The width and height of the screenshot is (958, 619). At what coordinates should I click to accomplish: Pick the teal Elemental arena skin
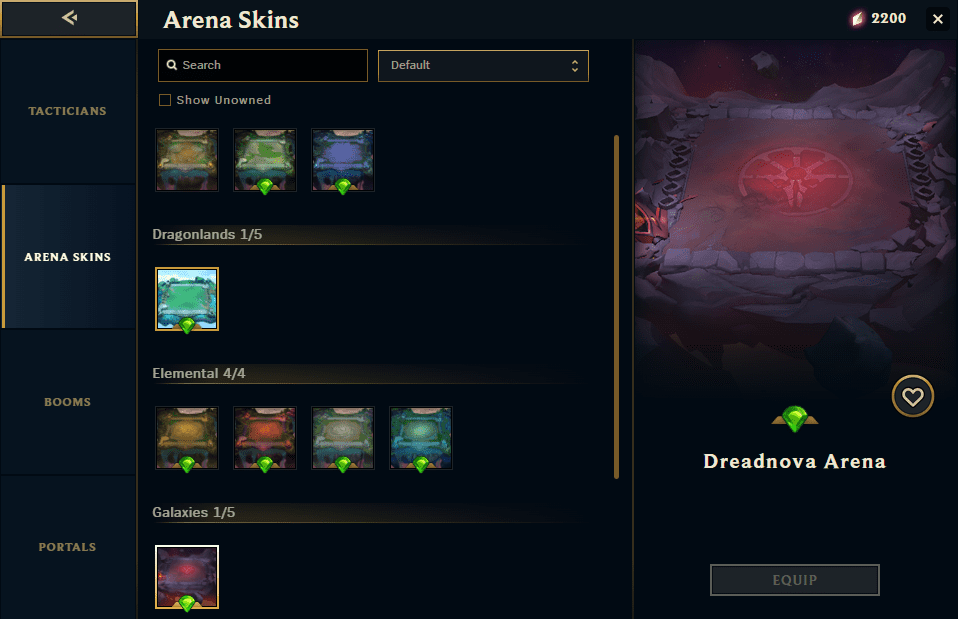click(421, 438)
